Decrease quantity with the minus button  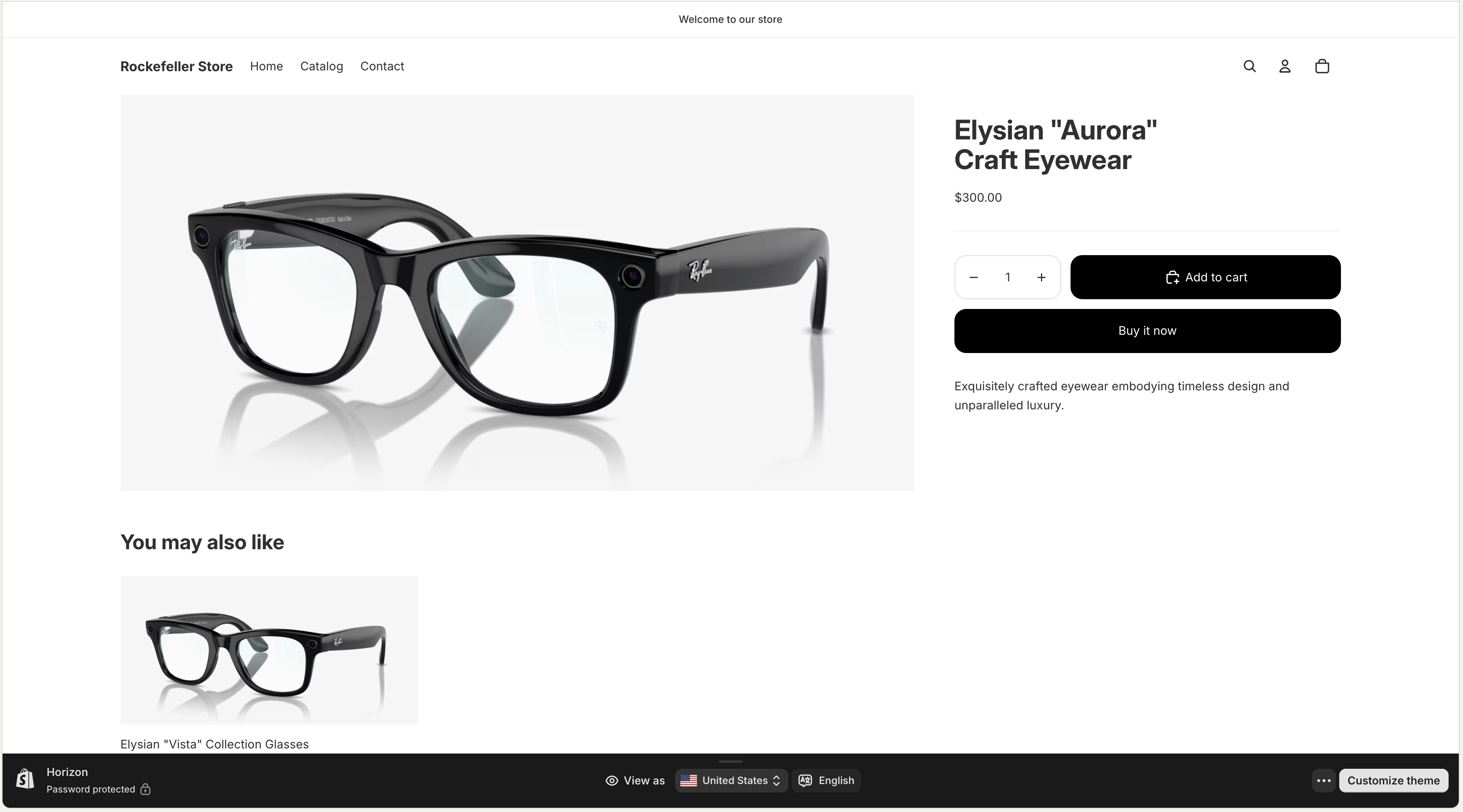point(973,277)
